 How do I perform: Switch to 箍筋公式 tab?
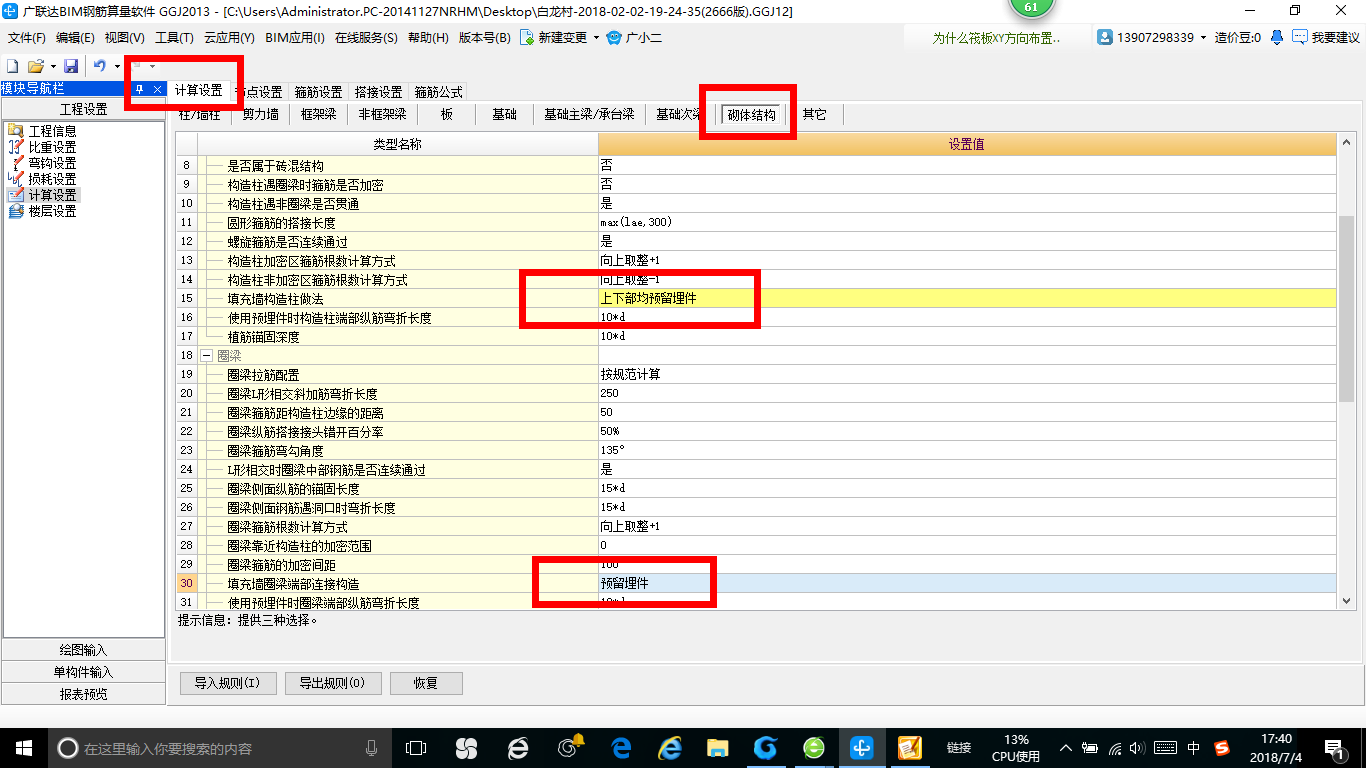(438, 92)
